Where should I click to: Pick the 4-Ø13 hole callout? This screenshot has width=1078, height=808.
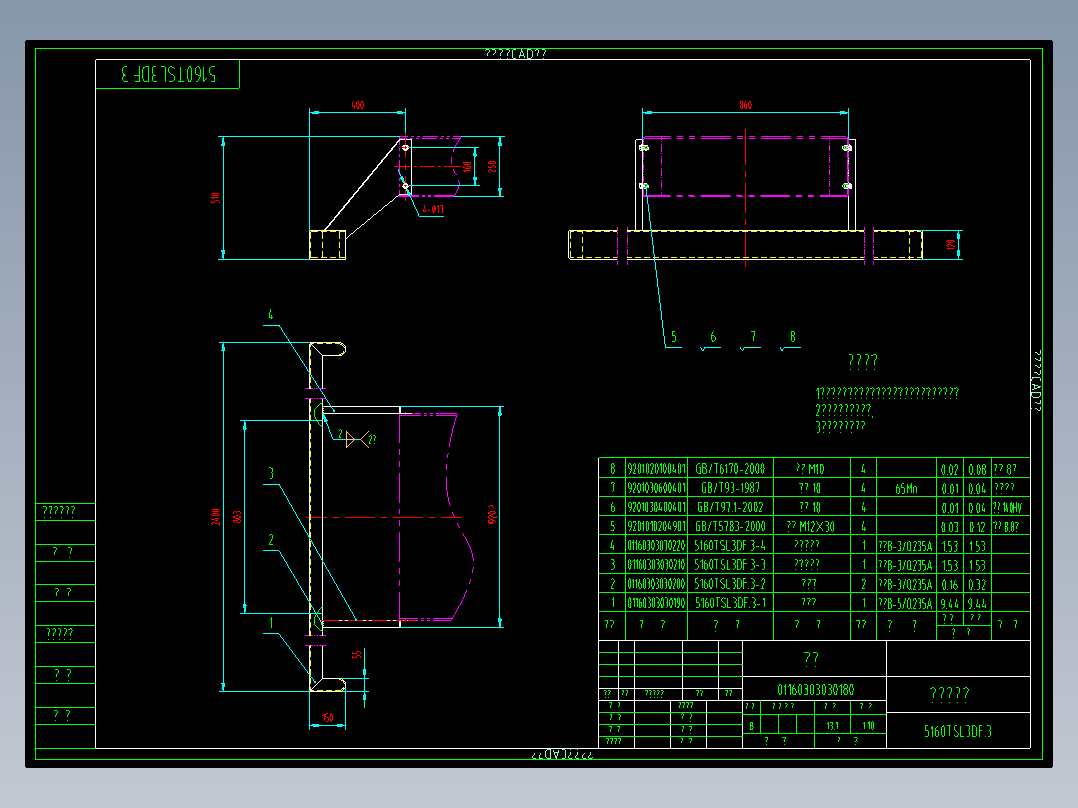pos(432,209)
